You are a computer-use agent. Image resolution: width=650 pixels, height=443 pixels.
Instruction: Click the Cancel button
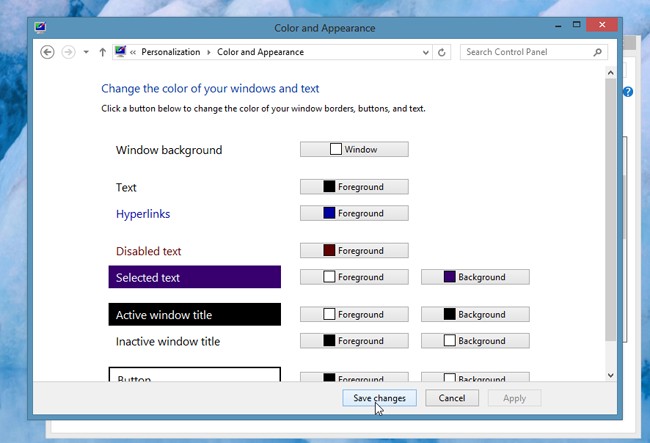tap(452, 398)
